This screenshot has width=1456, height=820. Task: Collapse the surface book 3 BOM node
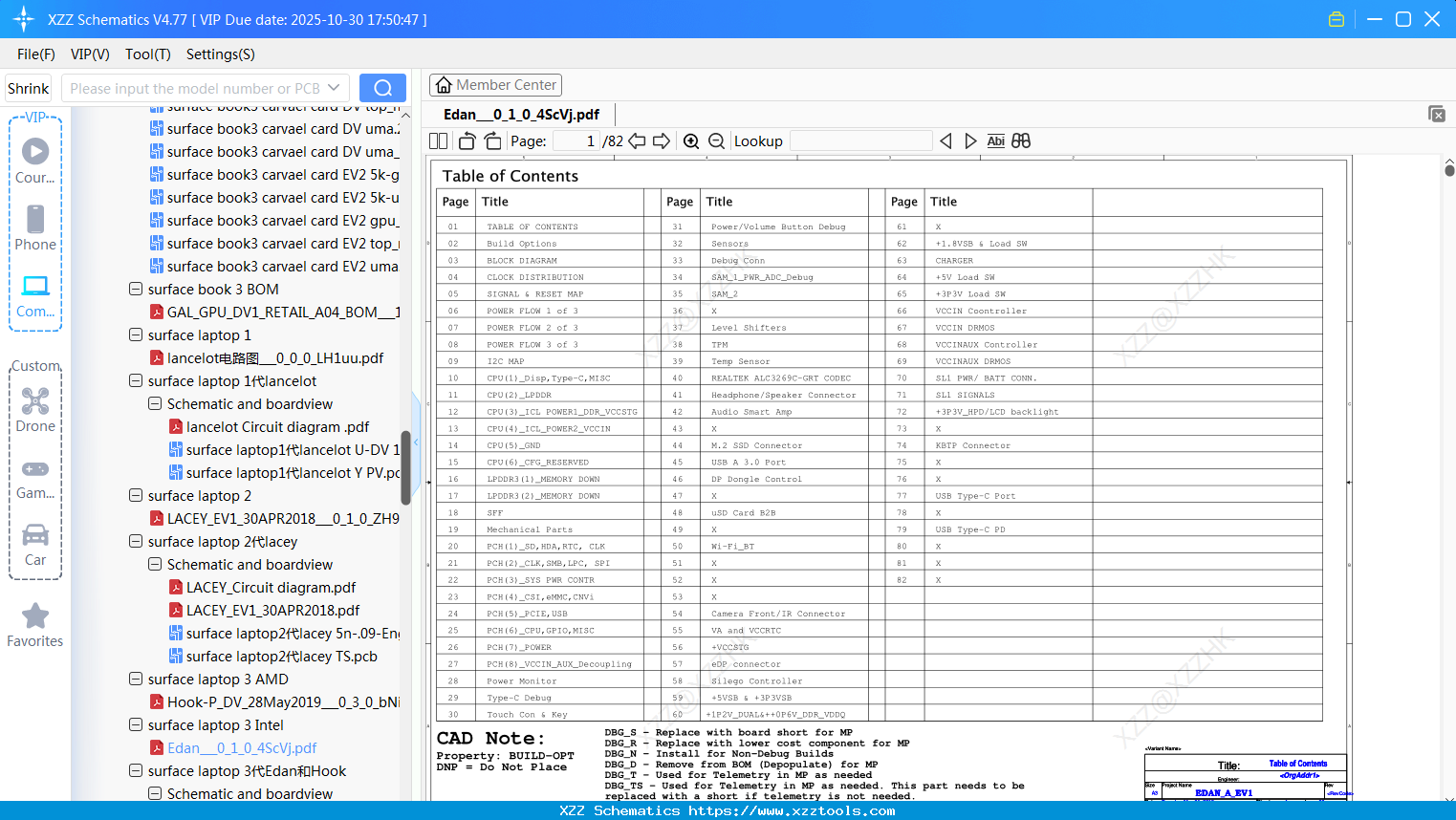click(136, 289)
